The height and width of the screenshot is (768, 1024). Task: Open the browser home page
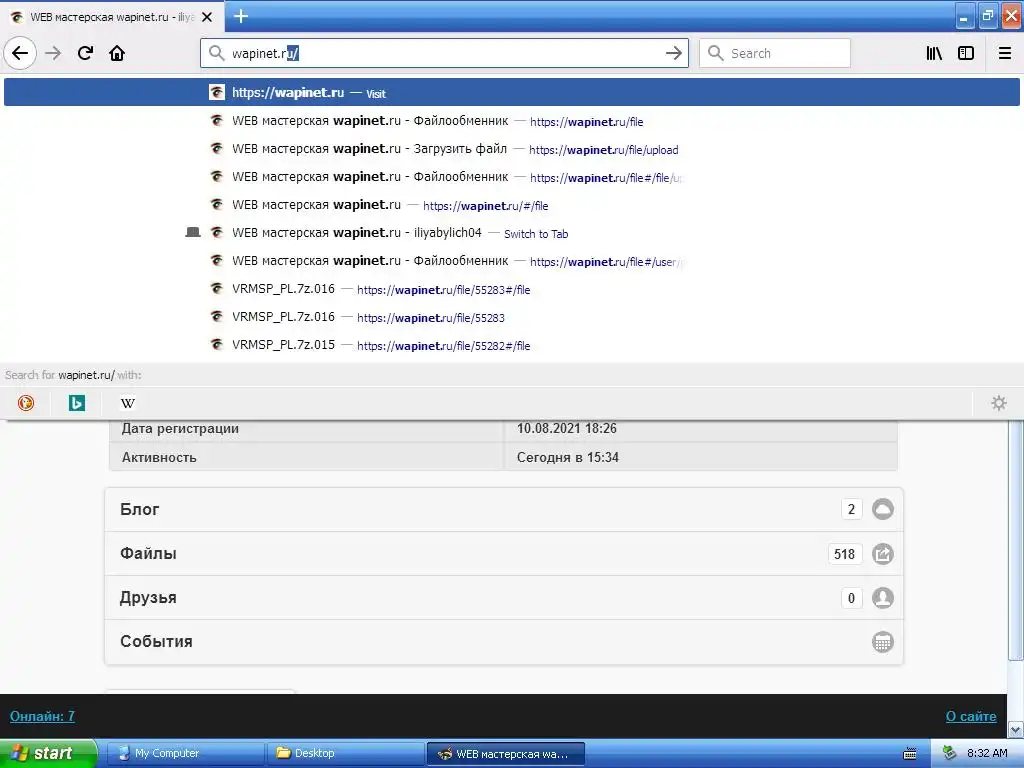tap(117, 53)
